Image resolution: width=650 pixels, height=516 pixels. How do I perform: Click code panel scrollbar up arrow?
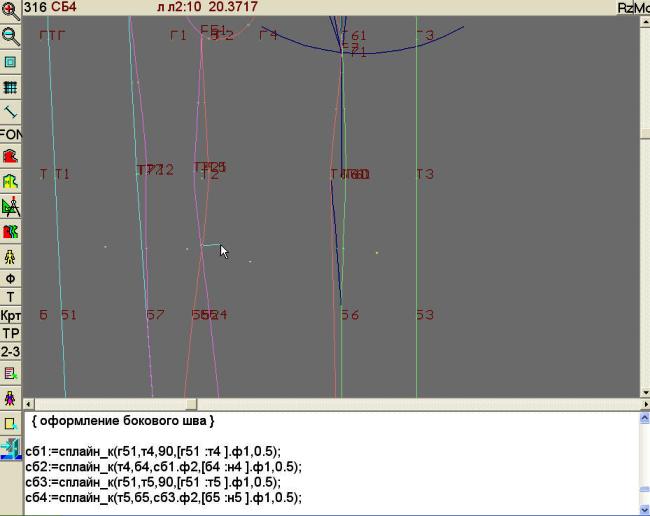[645, 418]
